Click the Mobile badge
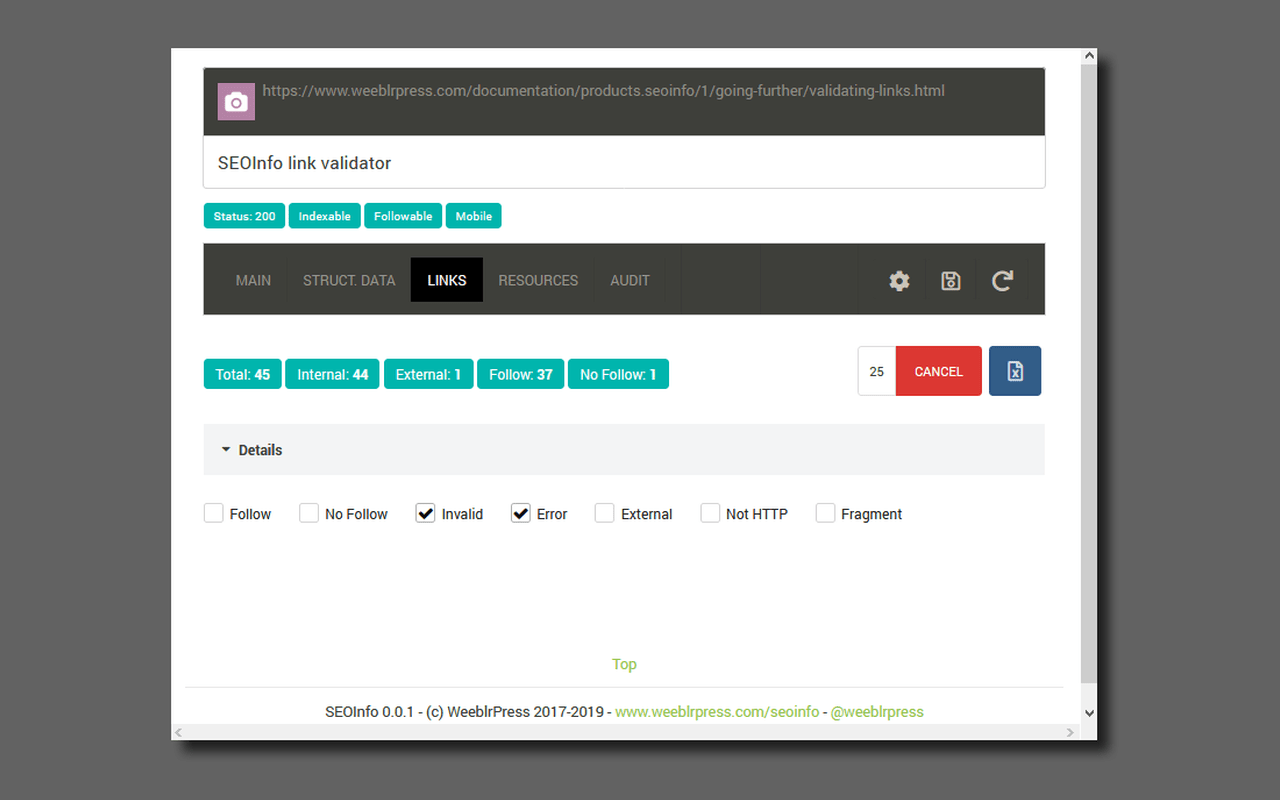This screenshot has width=1280, height=800. [474, 216]
